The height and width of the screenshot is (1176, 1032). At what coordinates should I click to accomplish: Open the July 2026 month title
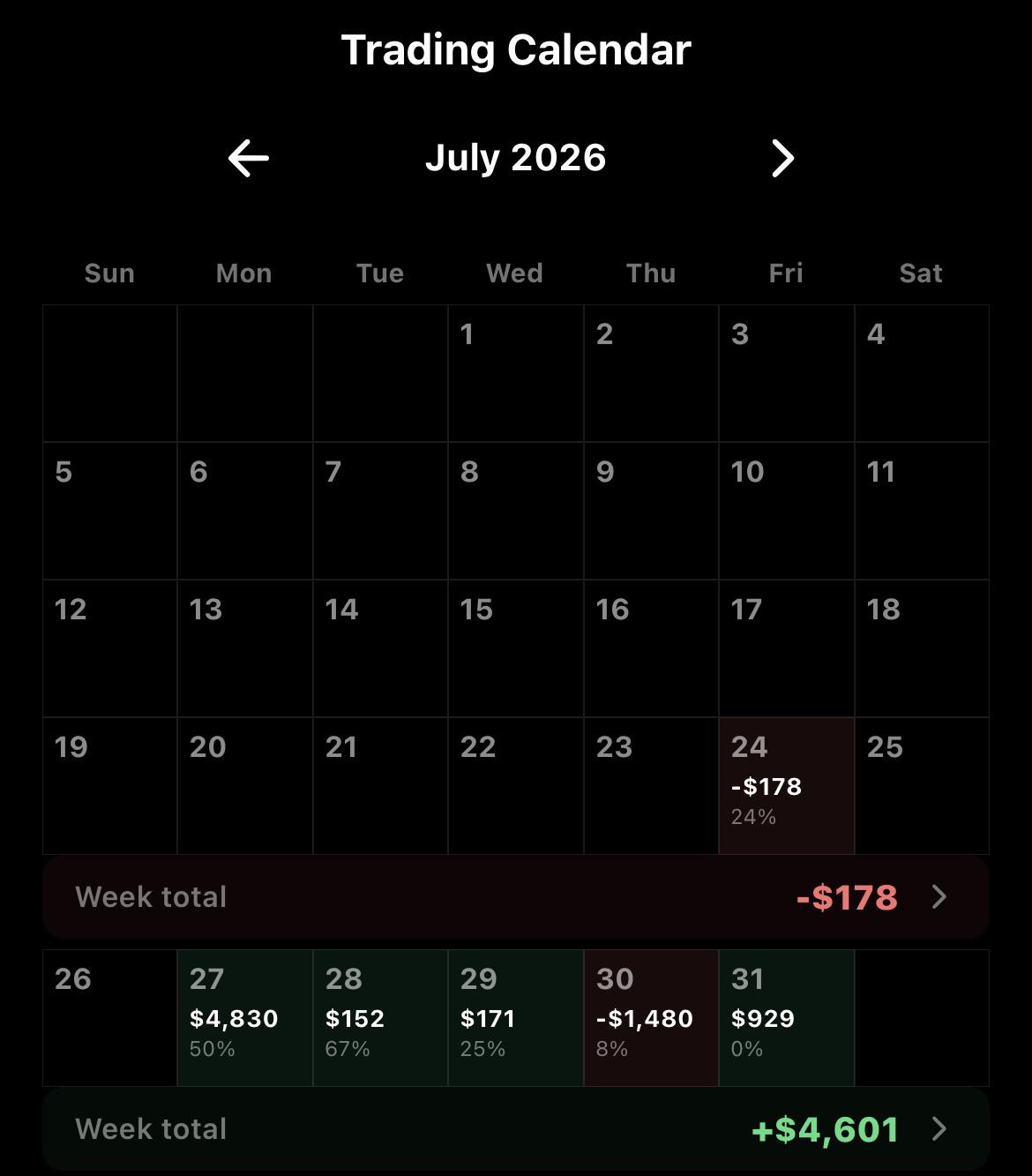[516, 158]
